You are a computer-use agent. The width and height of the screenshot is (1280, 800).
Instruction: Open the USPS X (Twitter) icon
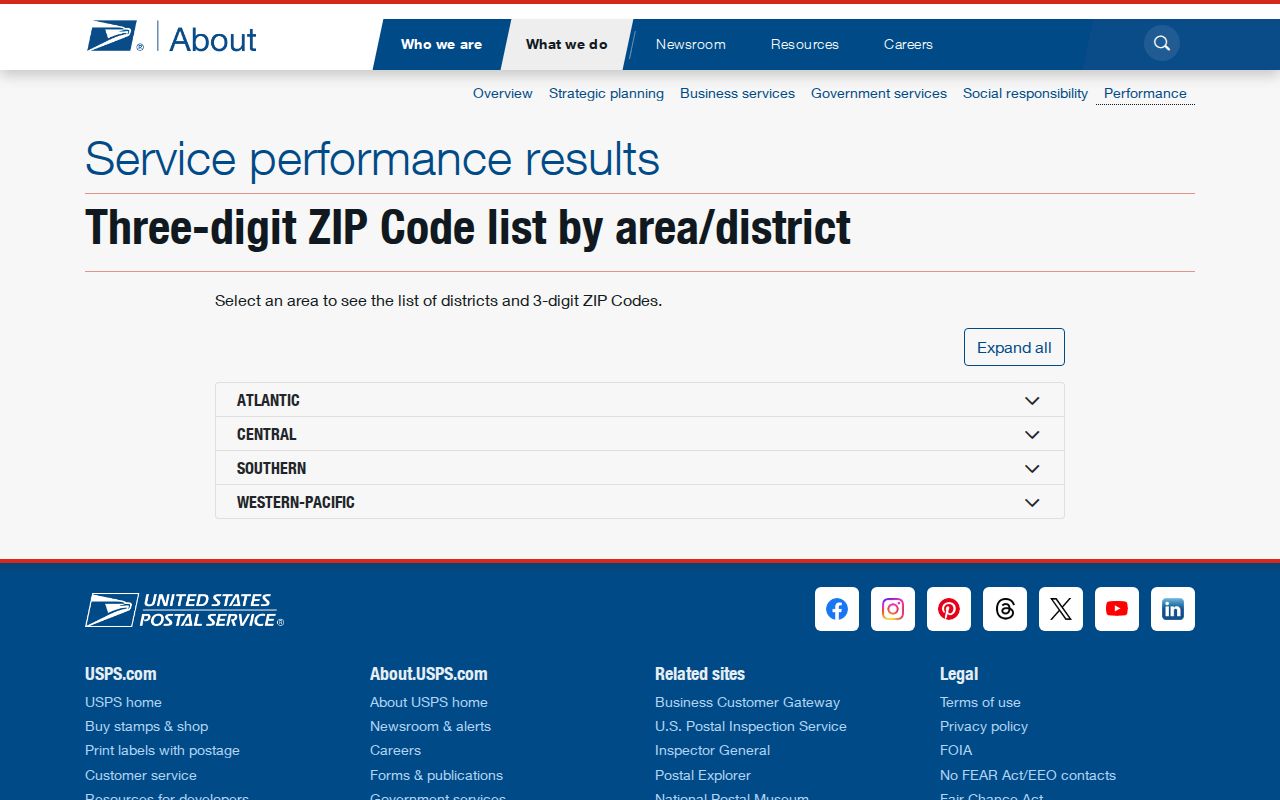(1061, 609)
